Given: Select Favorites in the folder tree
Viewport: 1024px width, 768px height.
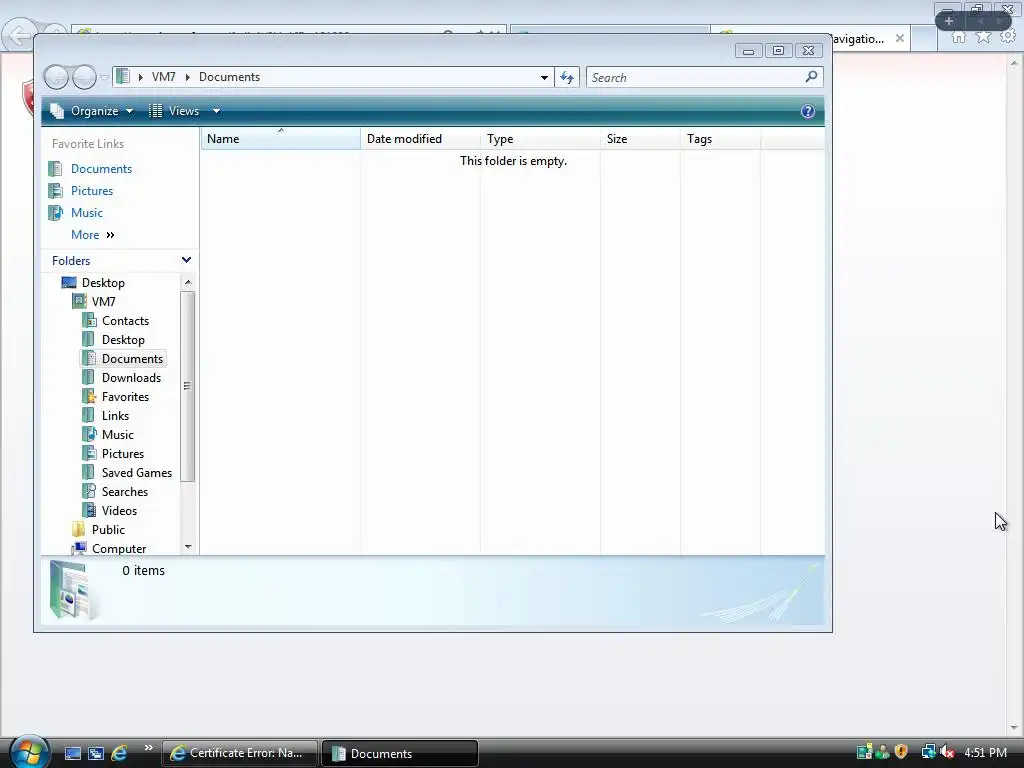Looking at the screenshot, I should (125, 396).
